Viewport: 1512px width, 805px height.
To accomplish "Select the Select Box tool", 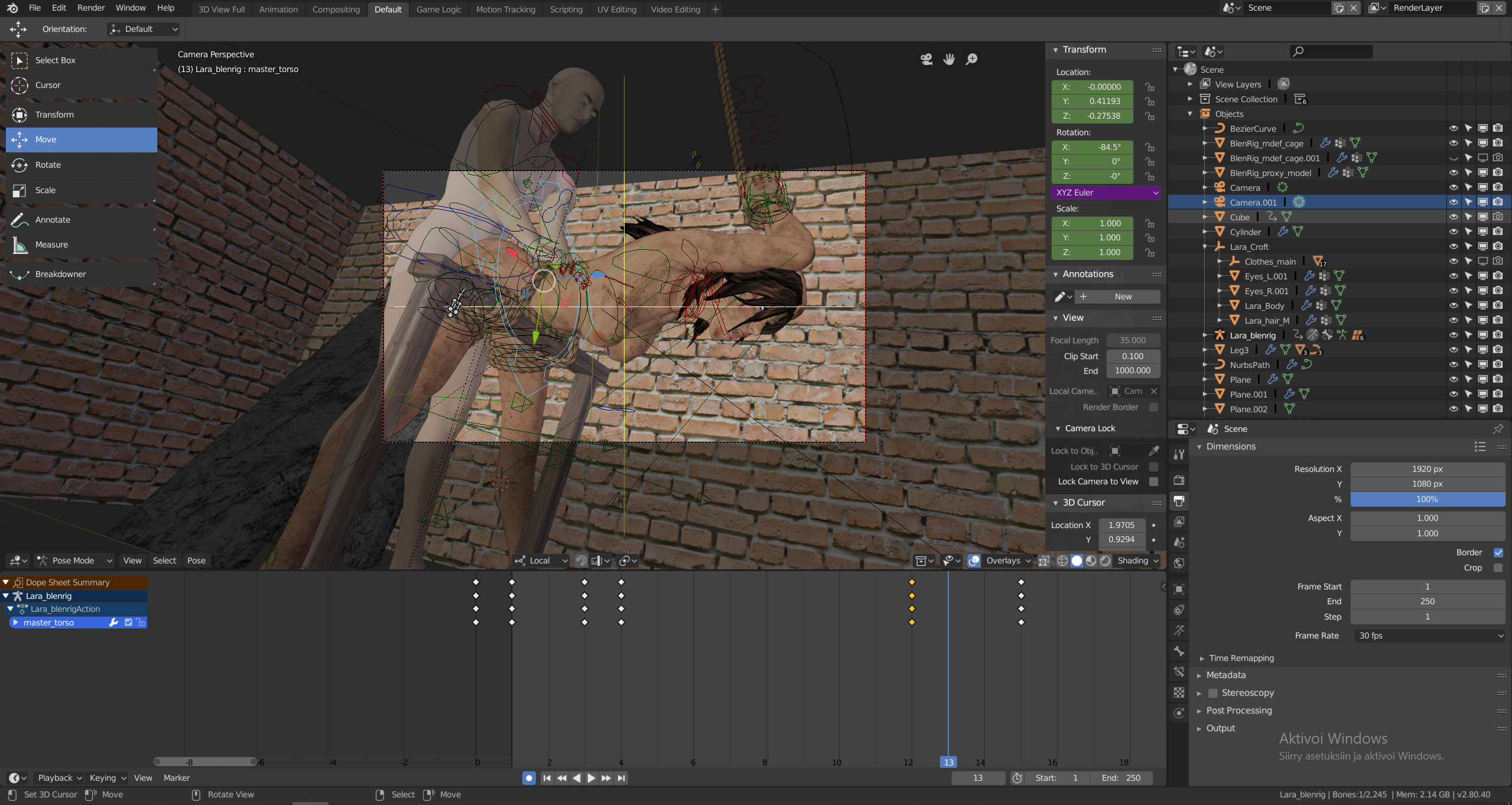I will point(82,60).
